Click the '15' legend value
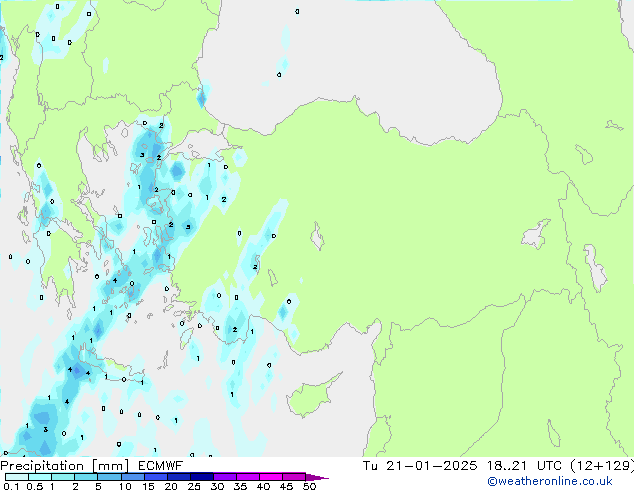The width and height of the screenshot is (634, 490). [148, 486]
